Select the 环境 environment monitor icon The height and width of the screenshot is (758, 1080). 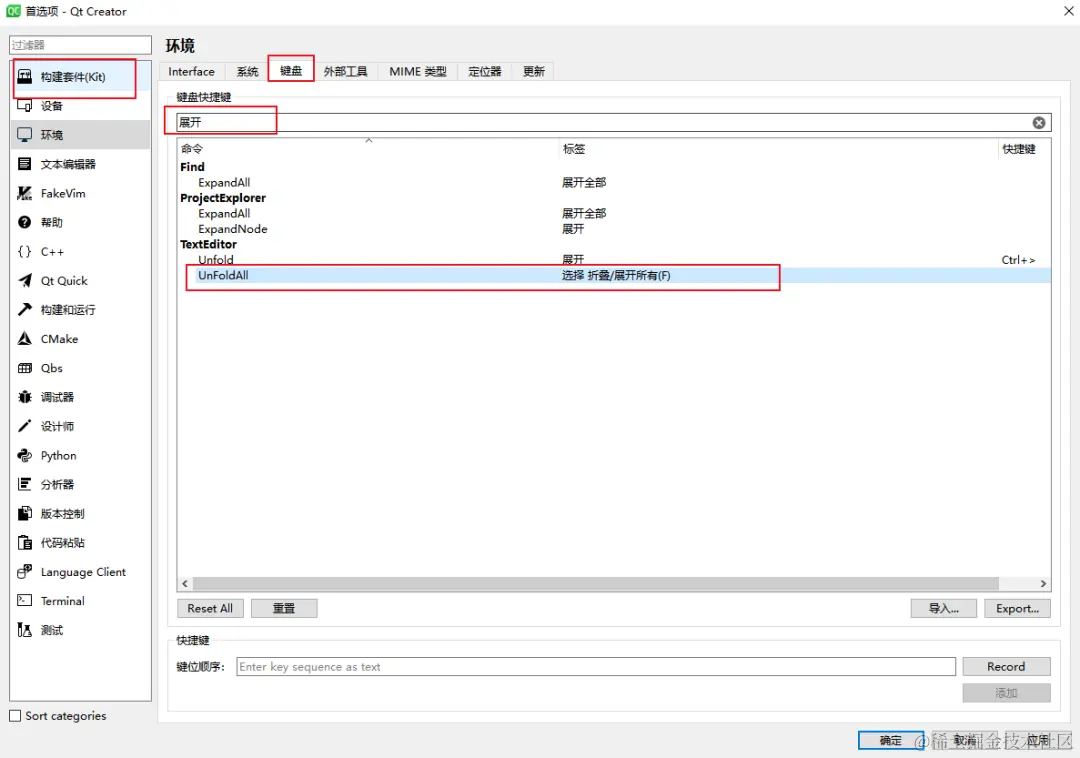click(25, 135)
